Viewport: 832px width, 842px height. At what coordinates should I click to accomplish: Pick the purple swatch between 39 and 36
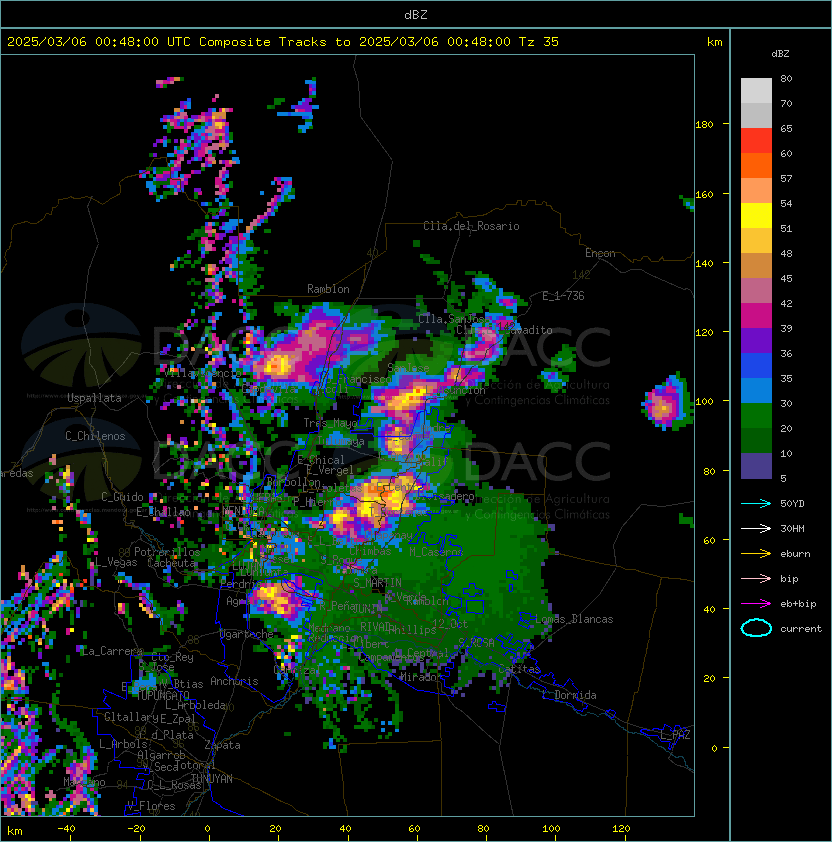click(756, 341)
